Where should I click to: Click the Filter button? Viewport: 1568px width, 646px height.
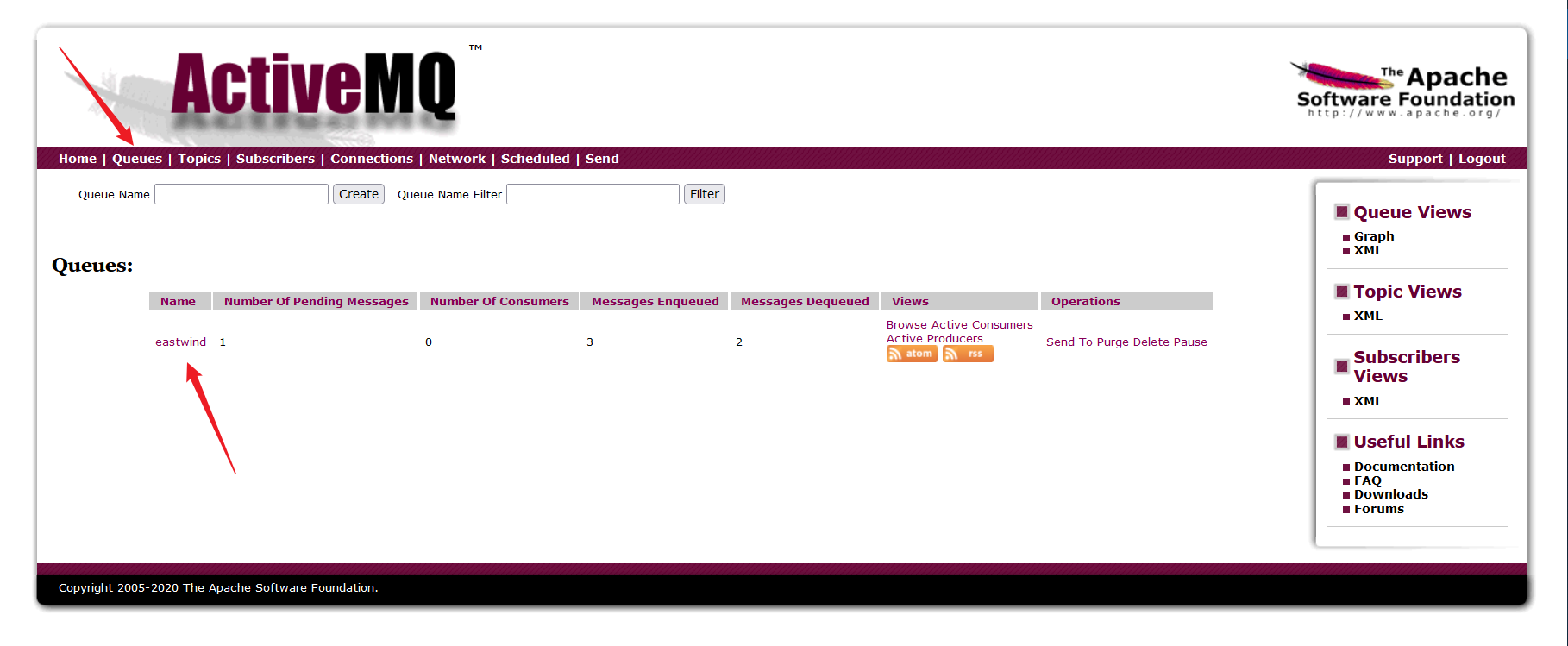tap(705, 194)
